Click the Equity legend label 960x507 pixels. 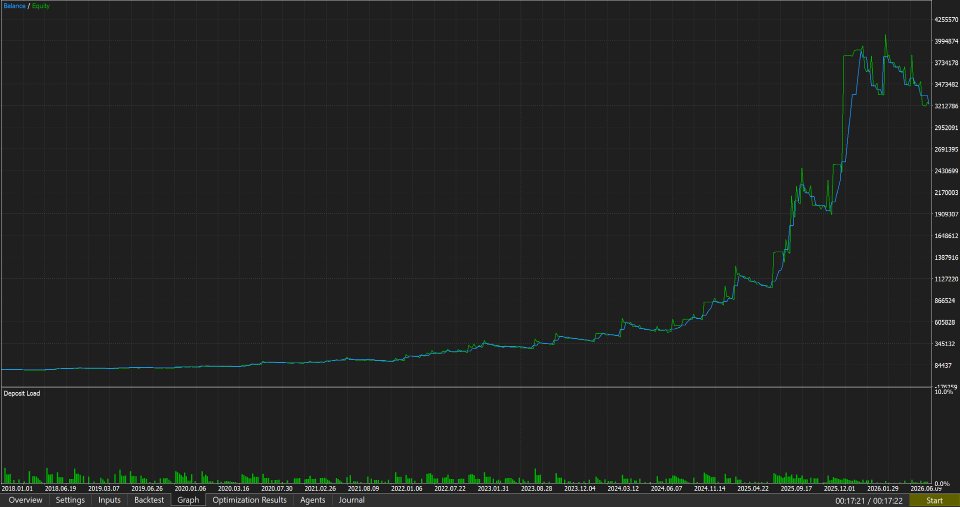40,6
